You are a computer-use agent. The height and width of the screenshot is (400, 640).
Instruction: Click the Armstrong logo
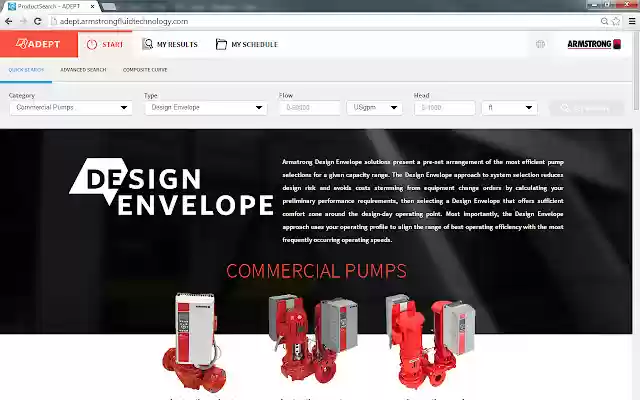594,44
